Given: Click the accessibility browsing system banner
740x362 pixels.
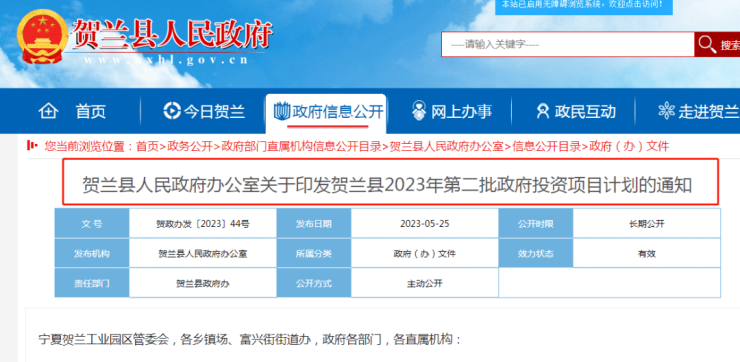Looking at the screenshot, I should [x=583, y=6].
